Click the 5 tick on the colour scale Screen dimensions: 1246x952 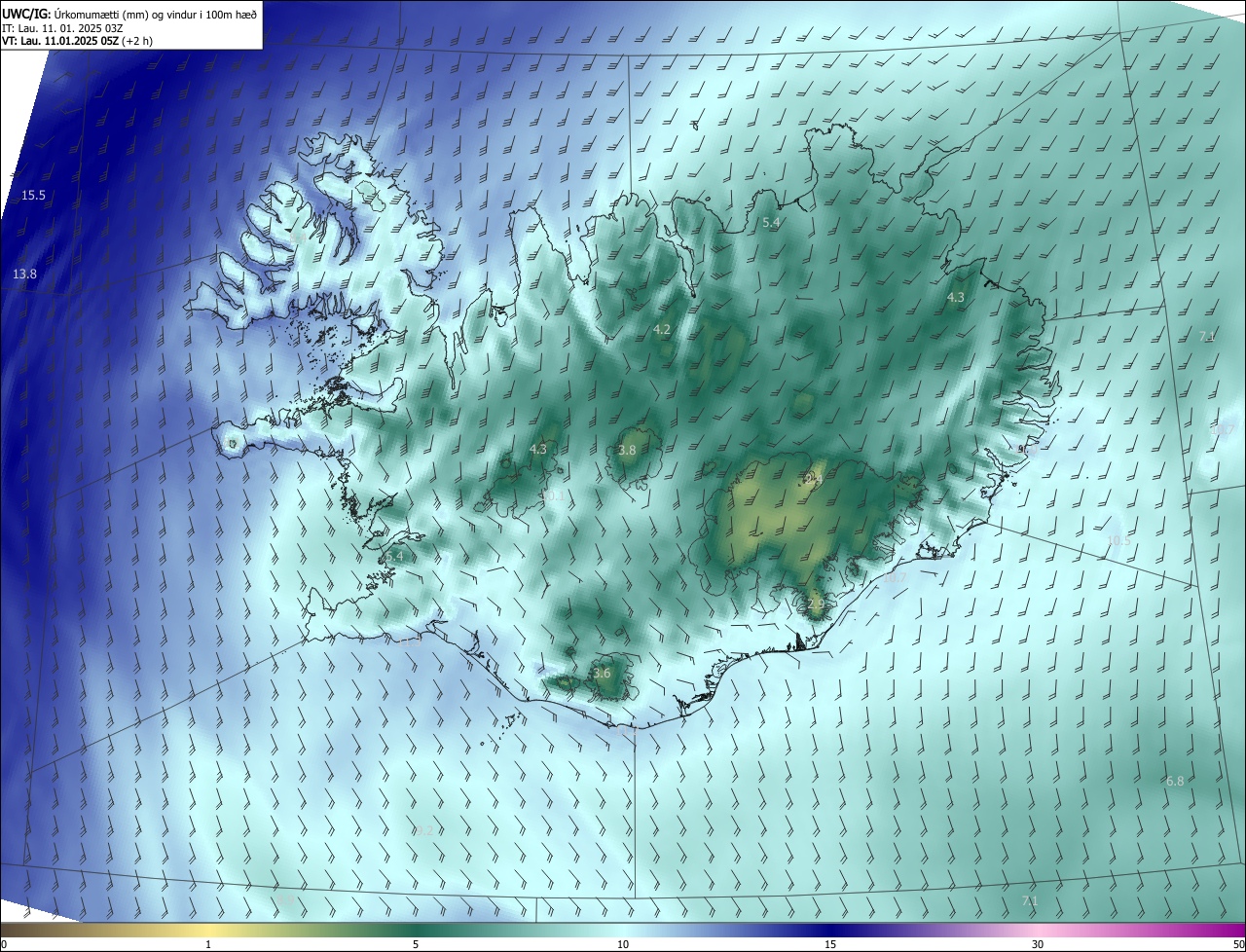pyautogui.click(x=416, y=944)
